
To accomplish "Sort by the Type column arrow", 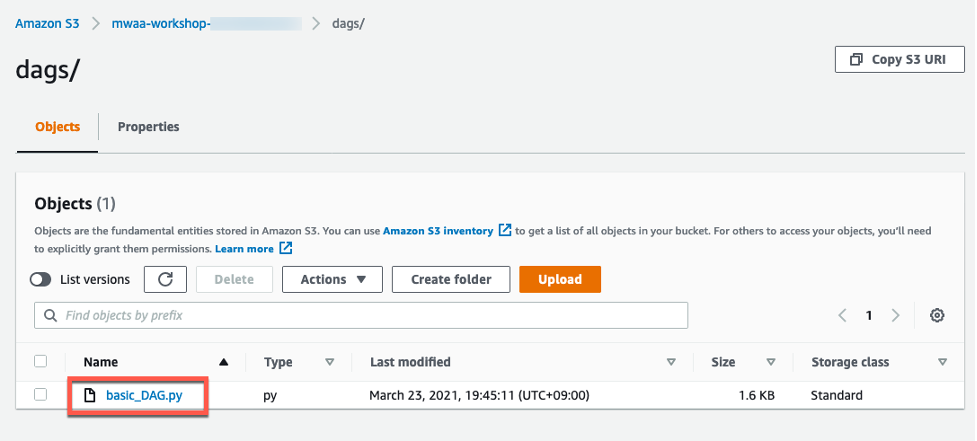I will [x=329, y=362].
